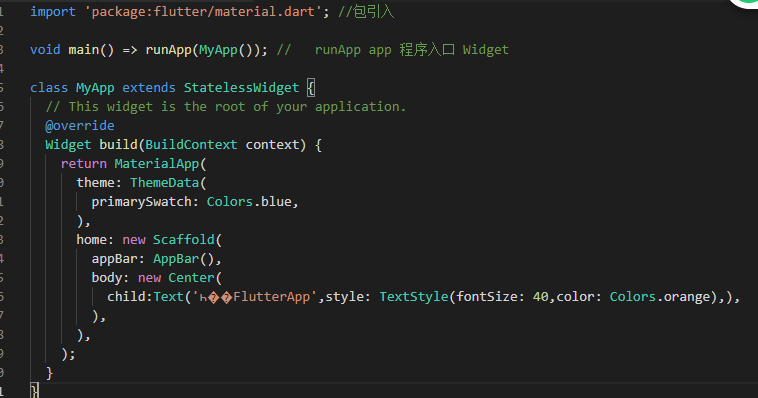The image size is (758, 398).
Task: Click the BuildContext parameter type
Action: [191, 145]
